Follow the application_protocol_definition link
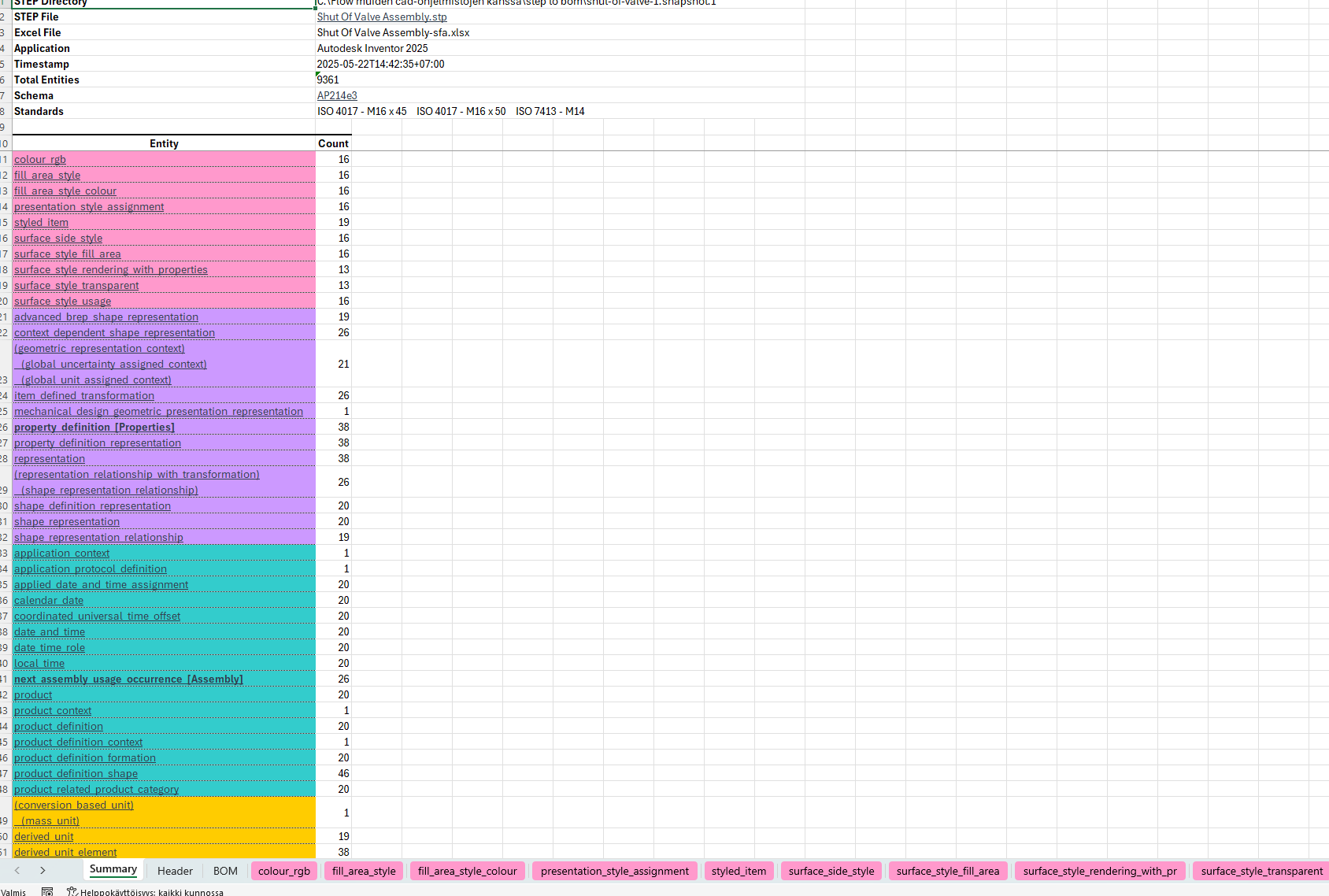1329x896 pixels. coord(91,568)
